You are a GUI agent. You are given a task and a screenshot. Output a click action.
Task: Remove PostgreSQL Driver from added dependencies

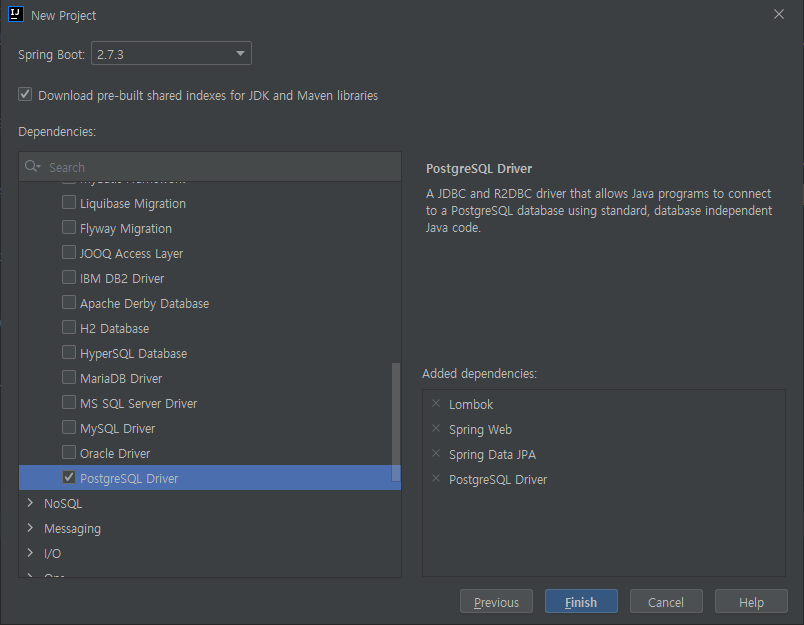(436, 479)
